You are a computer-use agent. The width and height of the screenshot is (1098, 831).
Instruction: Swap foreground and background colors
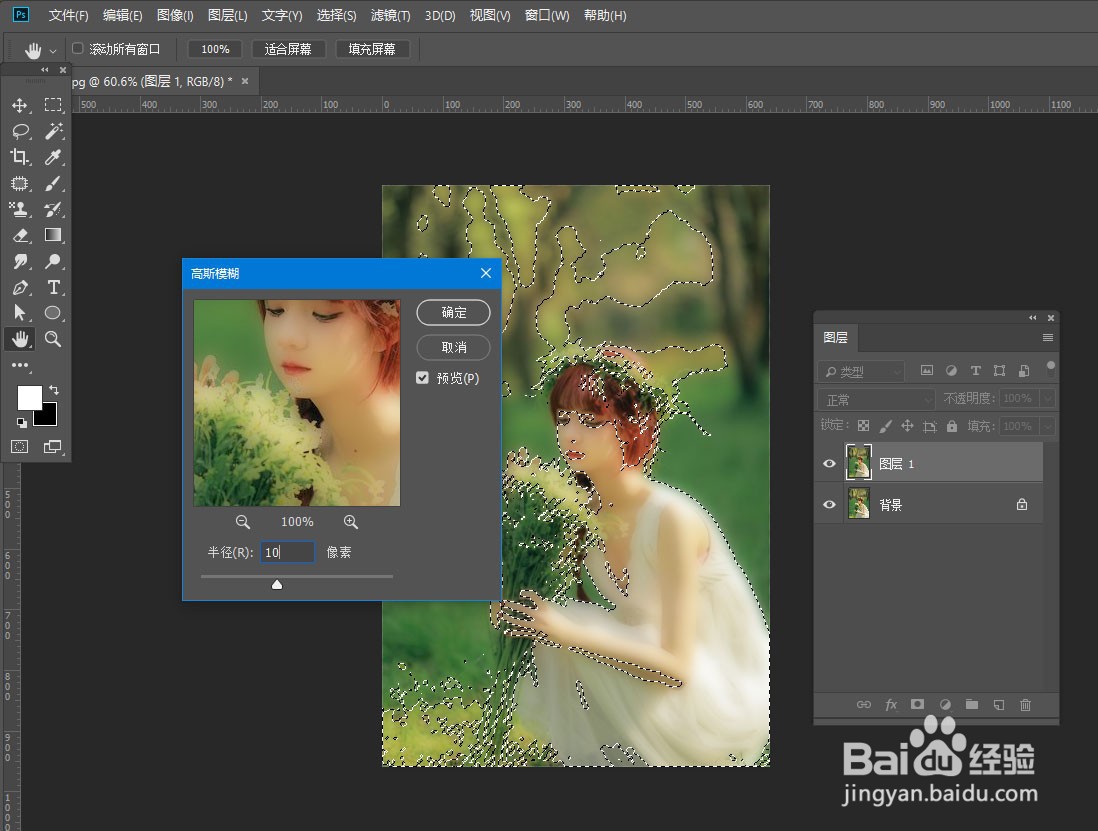[54, 389]
